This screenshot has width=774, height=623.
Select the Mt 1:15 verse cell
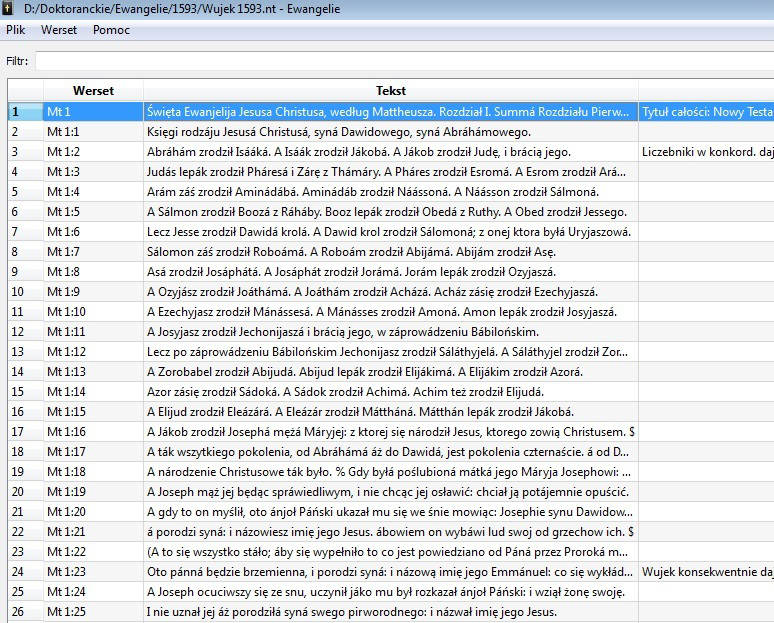coord(93,412)
